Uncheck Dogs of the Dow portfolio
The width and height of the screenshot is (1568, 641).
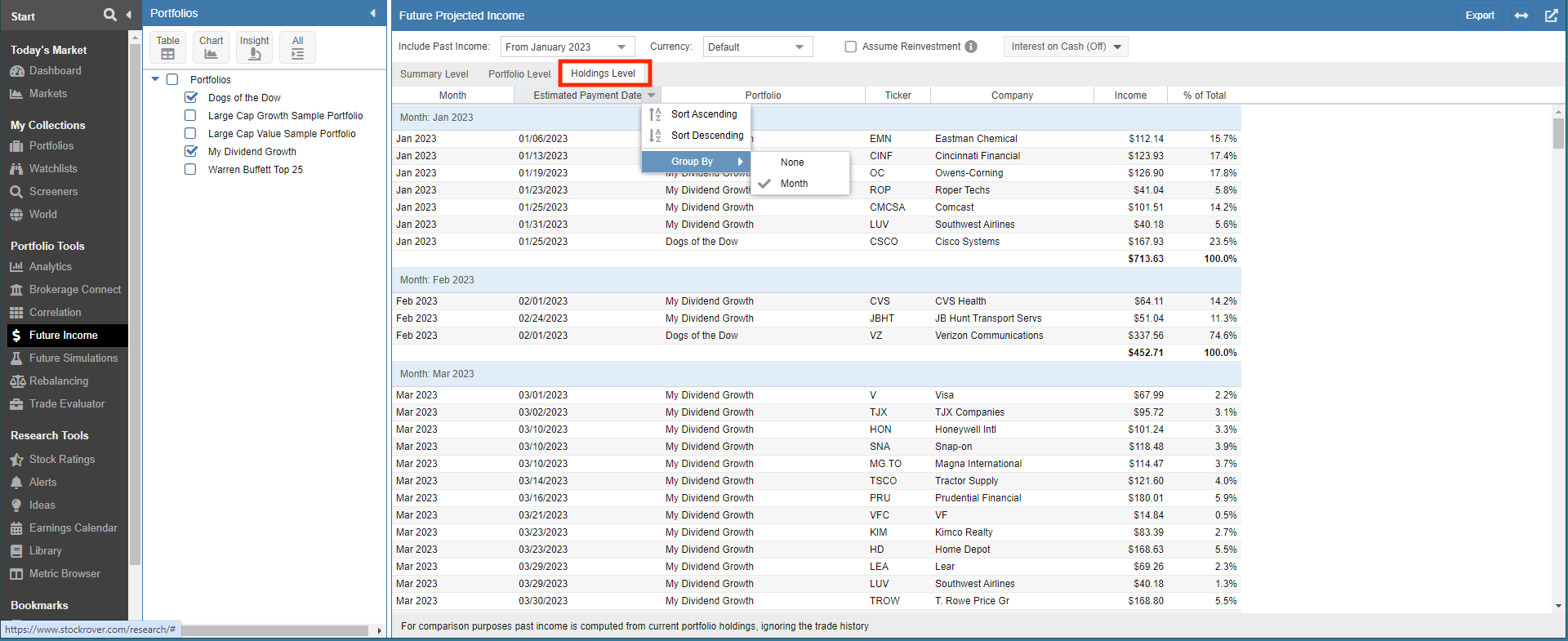click(191, 97)
